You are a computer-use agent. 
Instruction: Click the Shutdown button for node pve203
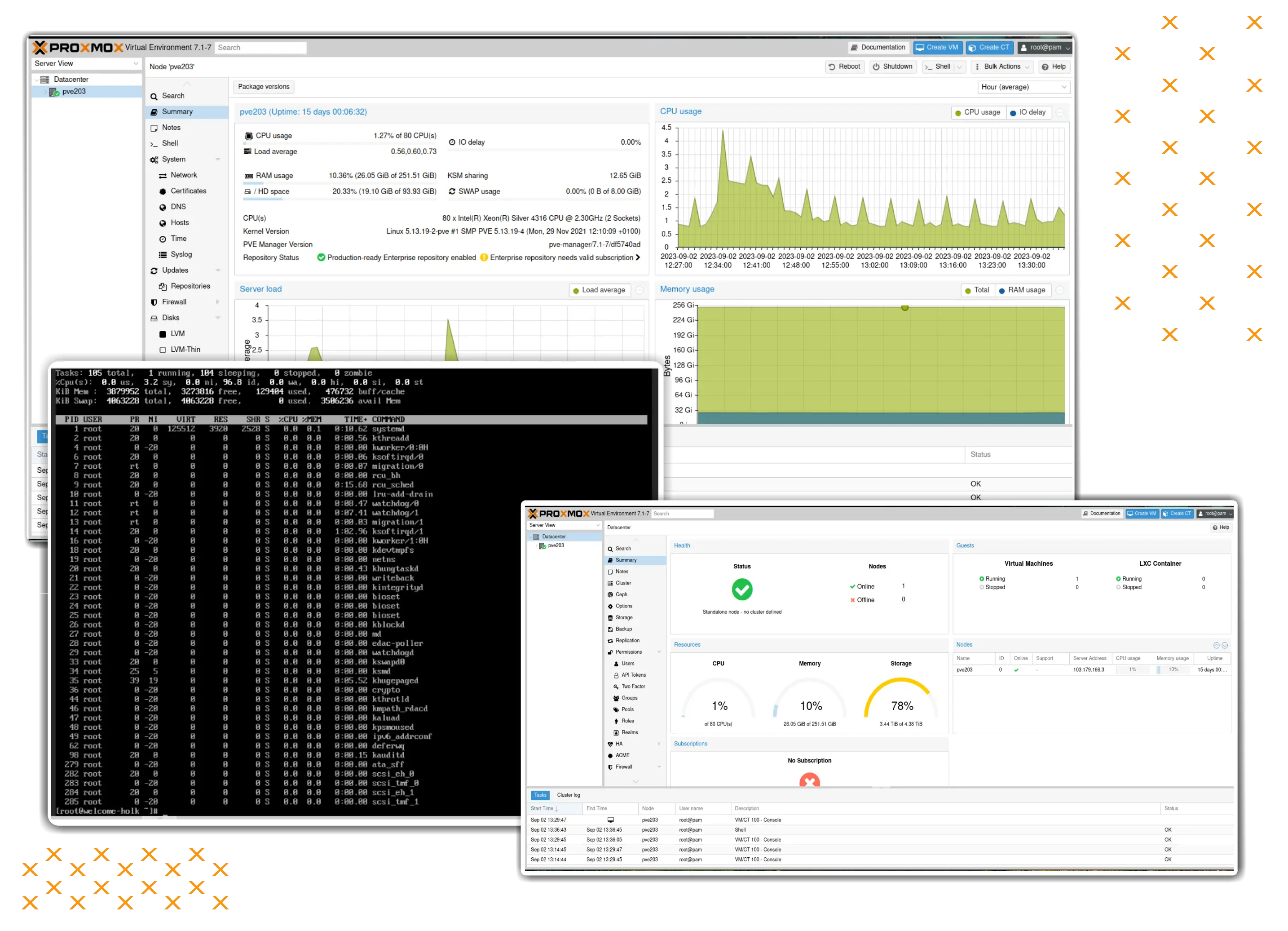coord(892,66)
